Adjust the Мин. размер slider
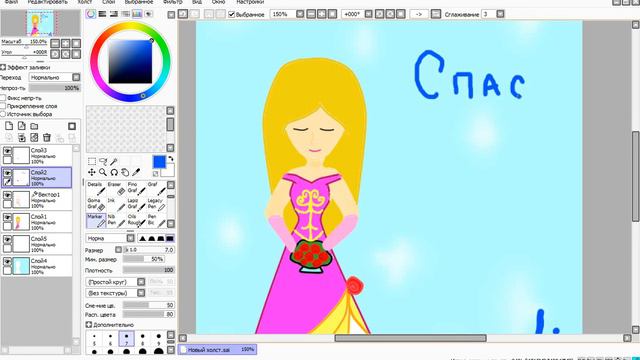 tap(144, 259)
